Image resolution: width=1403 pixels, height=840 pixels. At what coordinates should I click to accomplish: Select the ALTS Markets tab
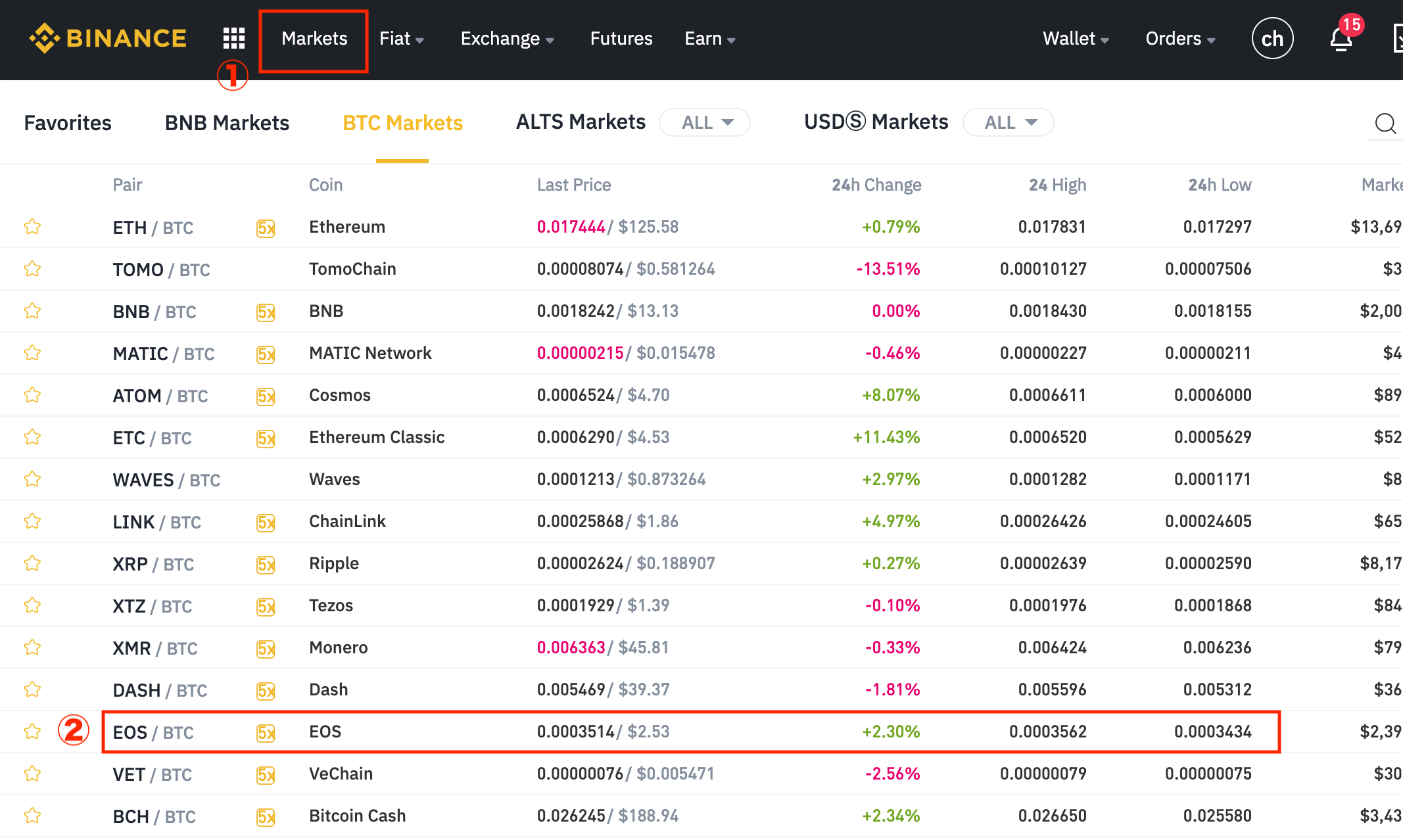[581, 122]
